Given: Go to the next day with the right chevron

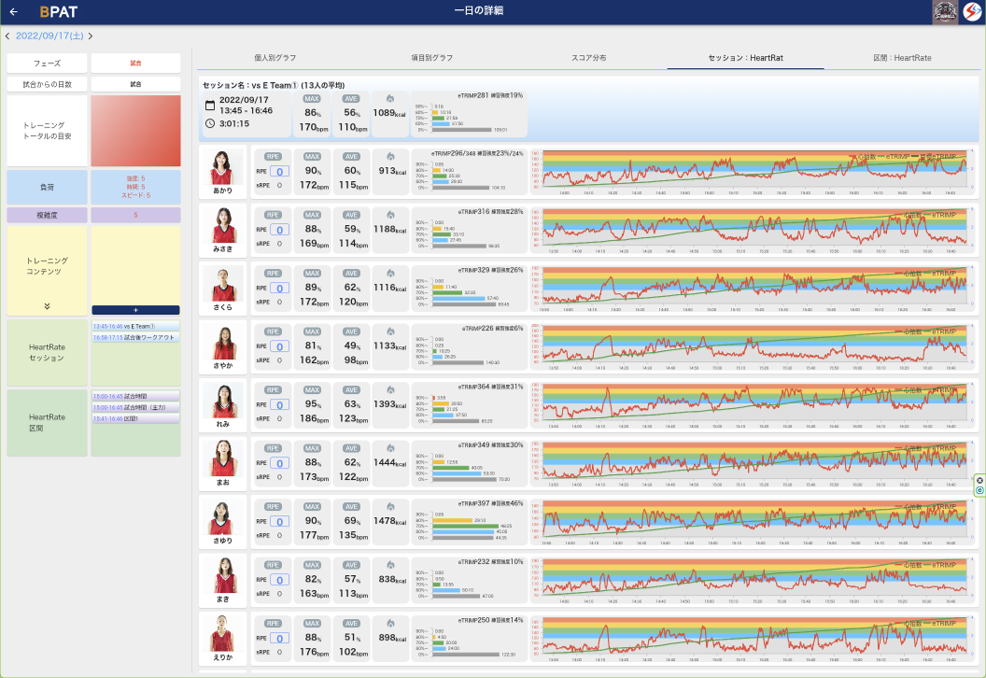Looking at the screenshot, I should (91, 36).
